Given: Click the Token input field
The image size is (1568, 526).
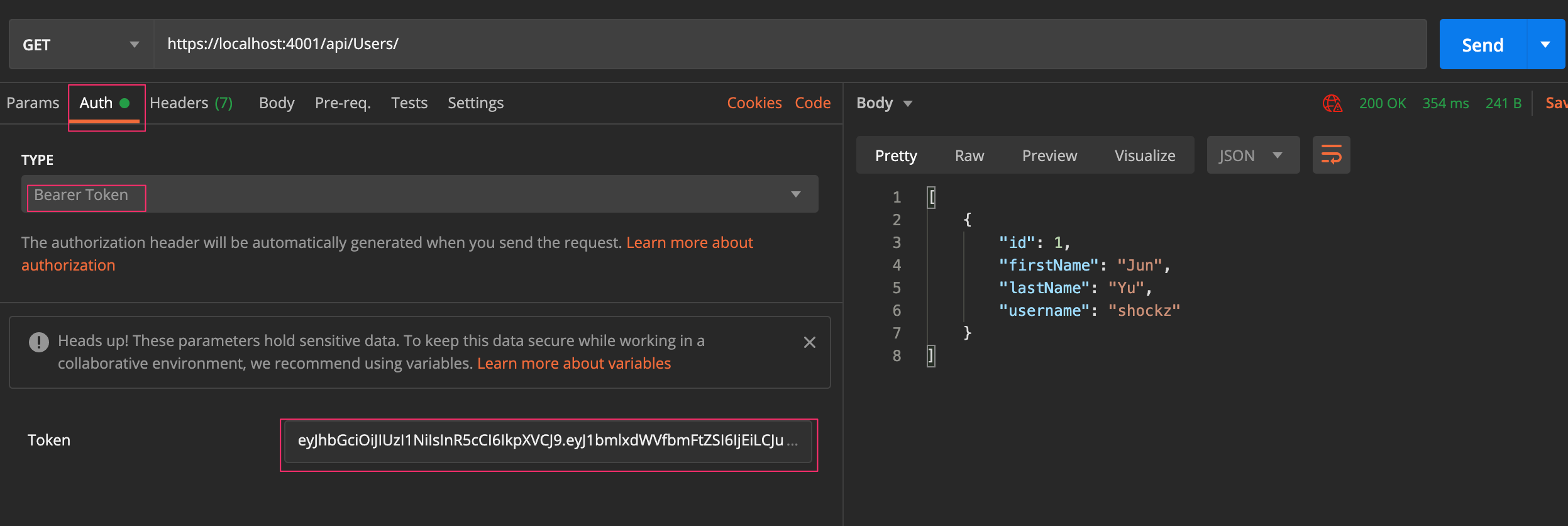Looking at the screenshot, I should [x=547, y=441].
